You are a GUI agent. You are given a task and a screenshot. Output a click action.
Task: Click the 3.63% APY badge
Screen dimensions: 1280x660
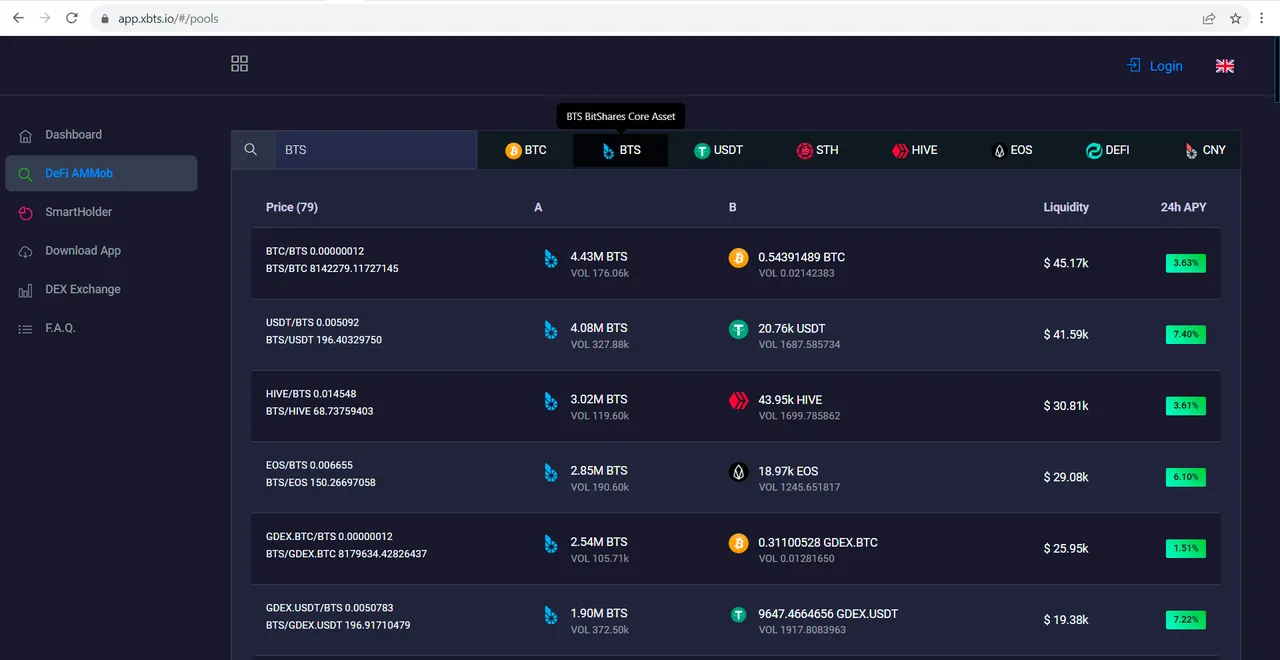1186,263
